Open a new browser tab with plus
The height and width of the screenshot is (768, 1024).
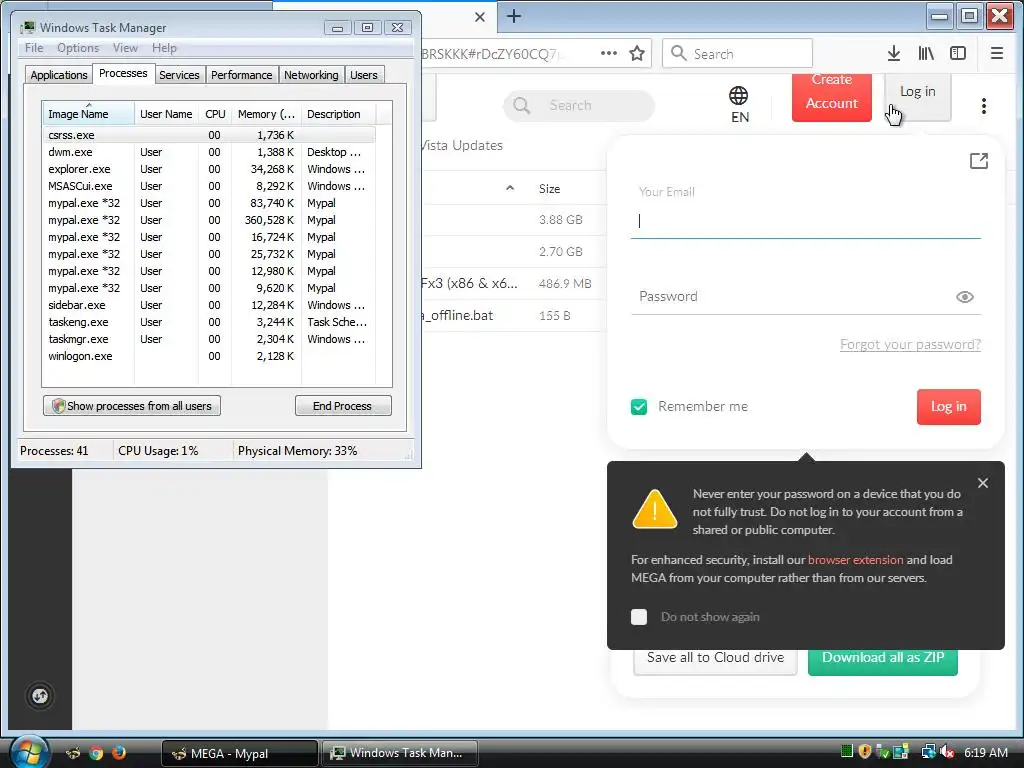tap(514, 16)
